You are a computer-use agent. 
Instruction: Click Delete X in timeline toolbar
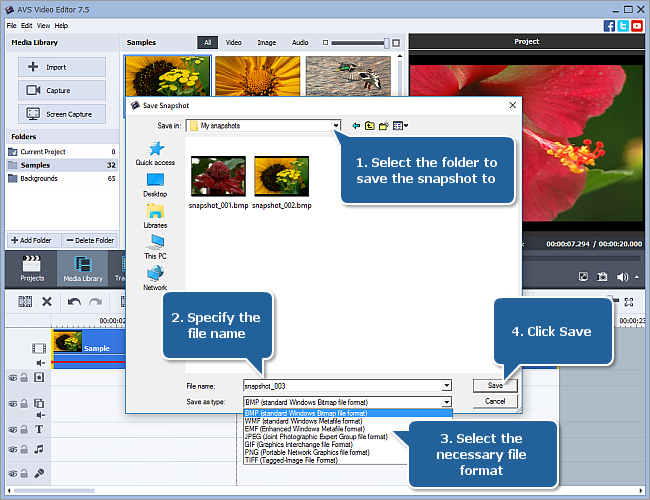point(47,302)
